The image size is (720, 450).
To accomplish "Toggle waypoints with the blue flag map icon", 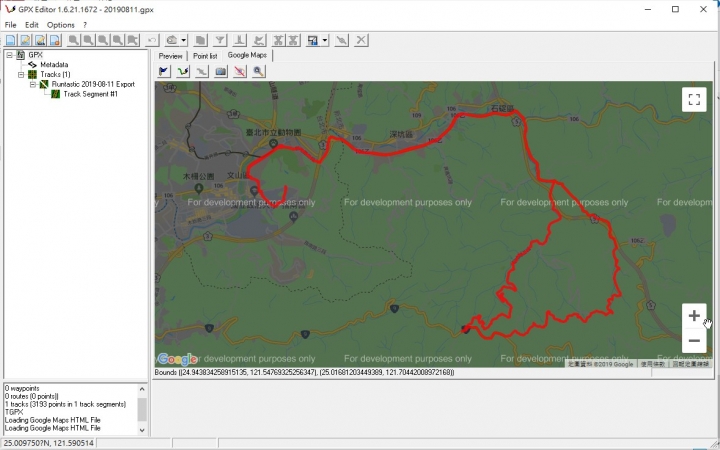I will click(x=163, y=72).
